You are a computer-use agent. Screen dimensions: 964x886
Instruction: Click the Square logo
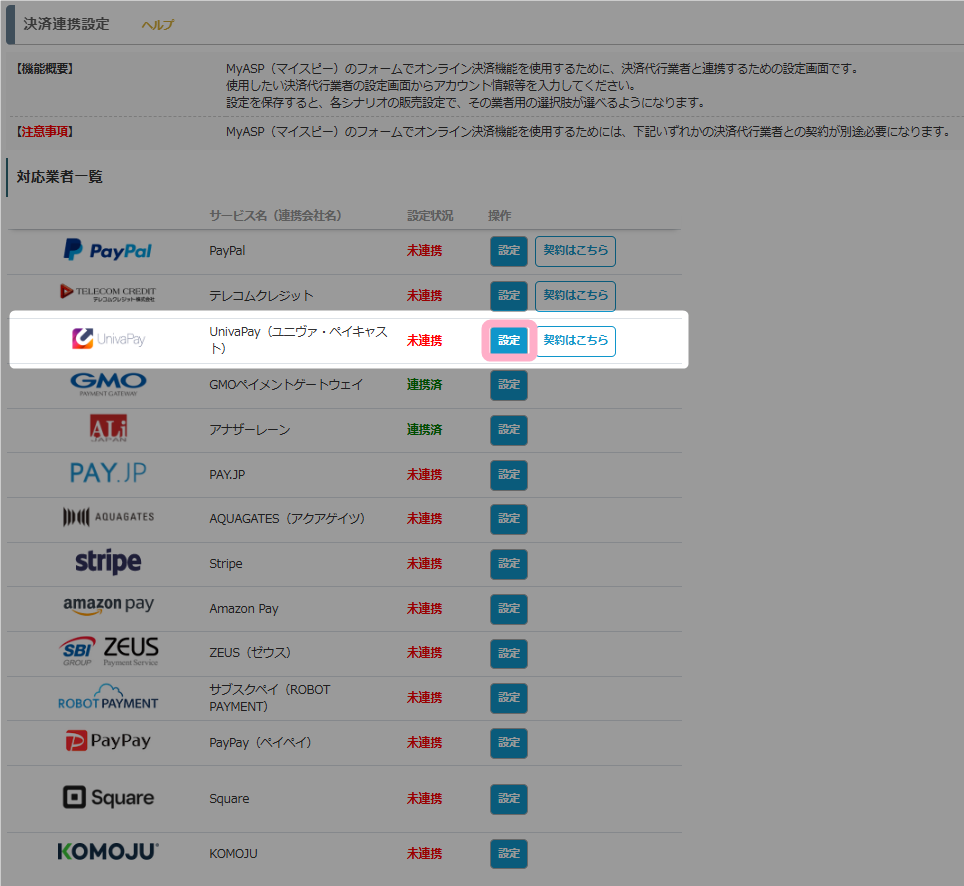click(108, 798)
